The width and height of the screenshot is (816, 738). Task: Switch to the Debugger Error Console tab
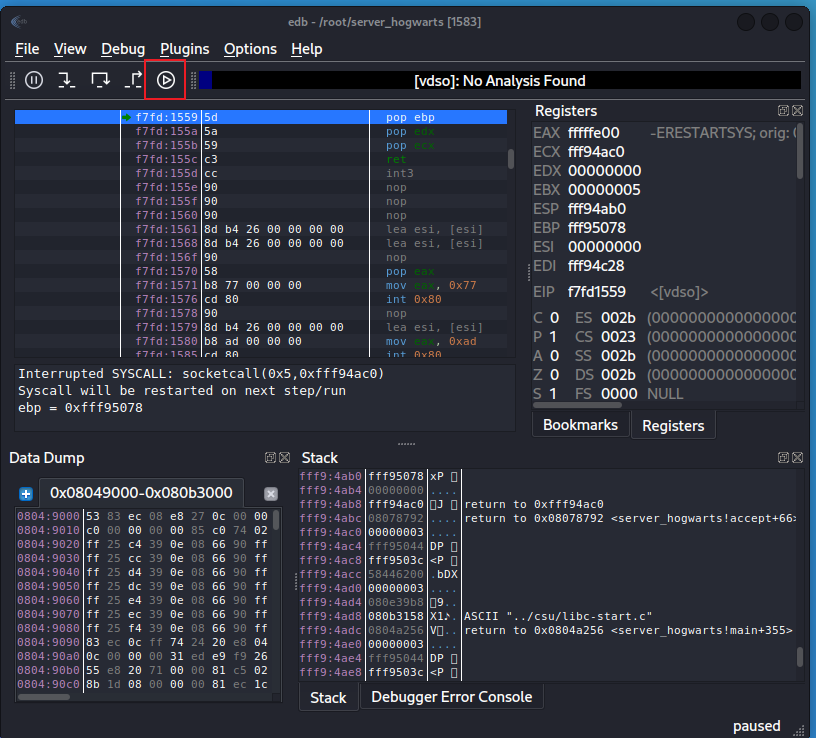pos(451,696)
